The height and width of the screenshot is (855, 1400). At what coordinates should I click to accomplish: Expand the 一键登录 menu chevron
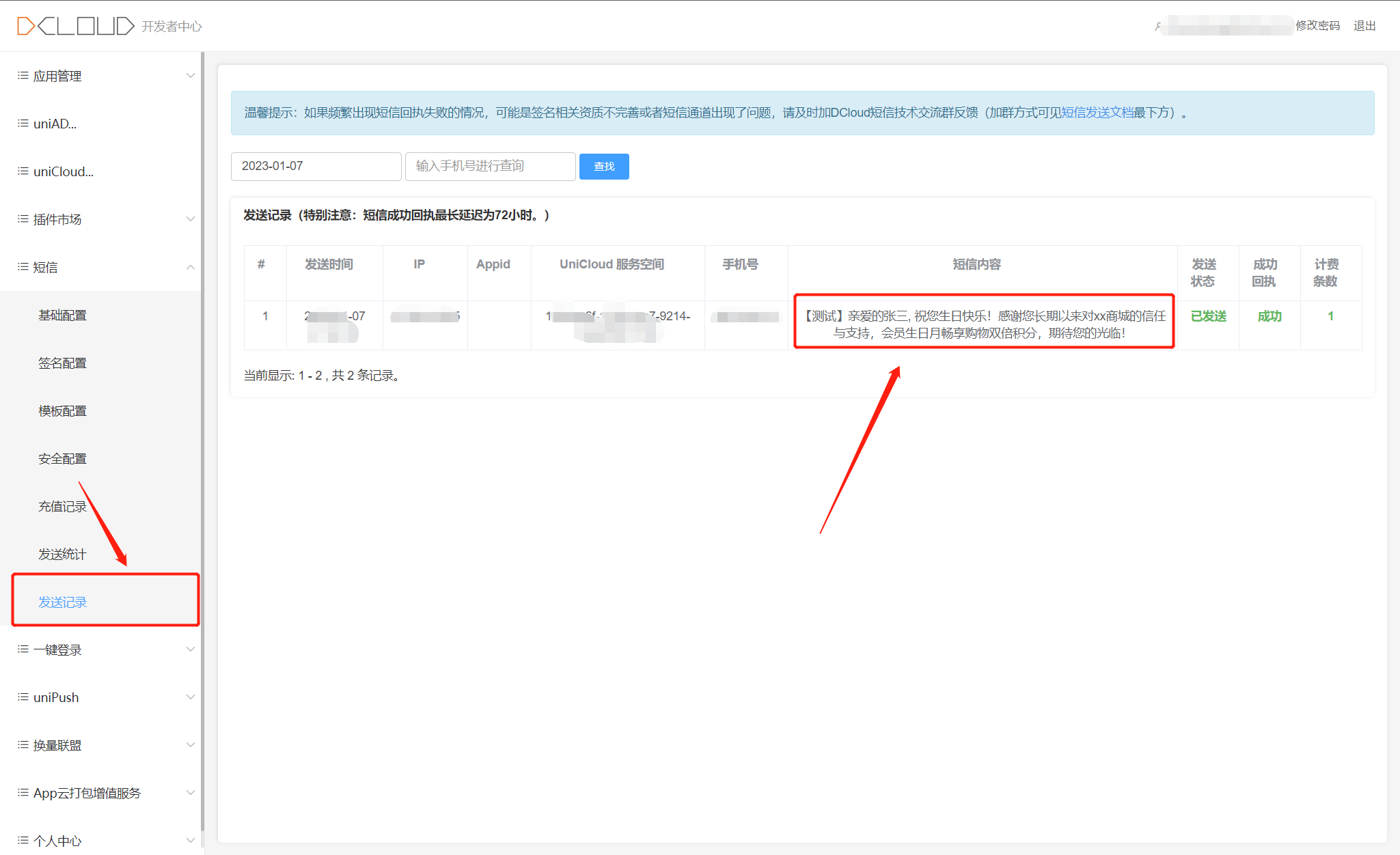[191, 649]
